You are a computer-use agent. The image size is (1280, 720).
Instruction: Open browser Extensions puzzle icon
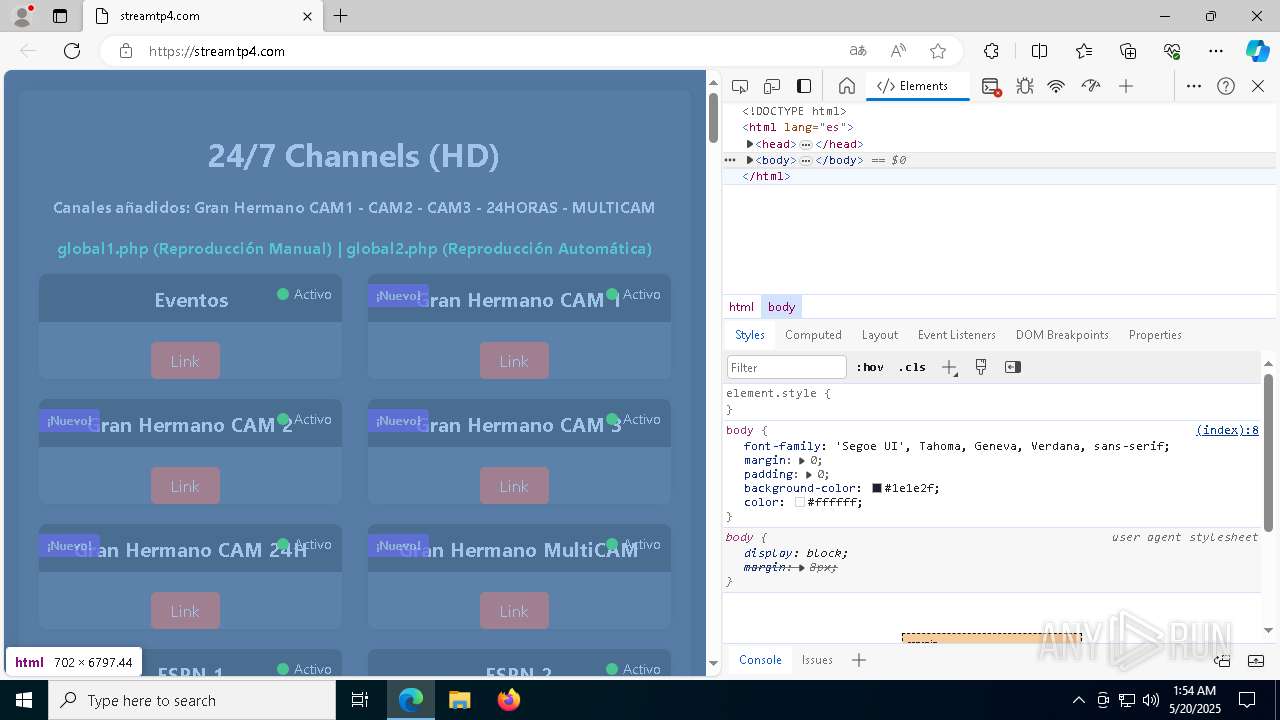pos(991,51)
